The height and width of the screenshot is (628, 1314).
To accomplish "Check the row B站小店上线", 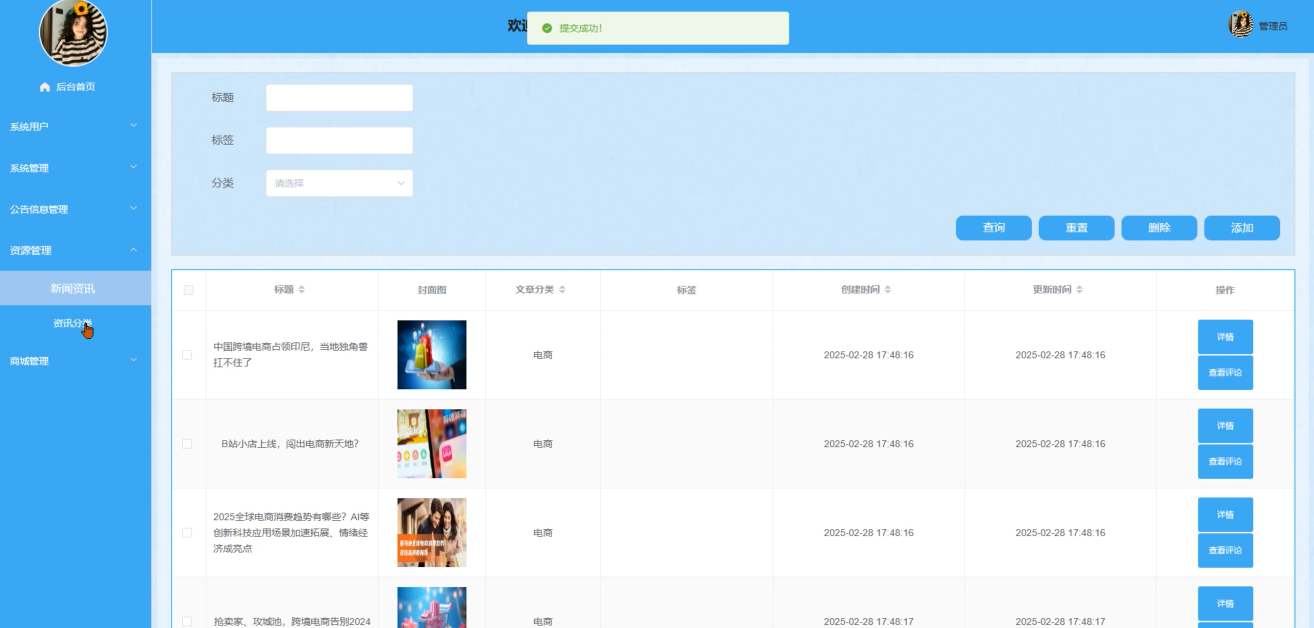I will [187, 444].
